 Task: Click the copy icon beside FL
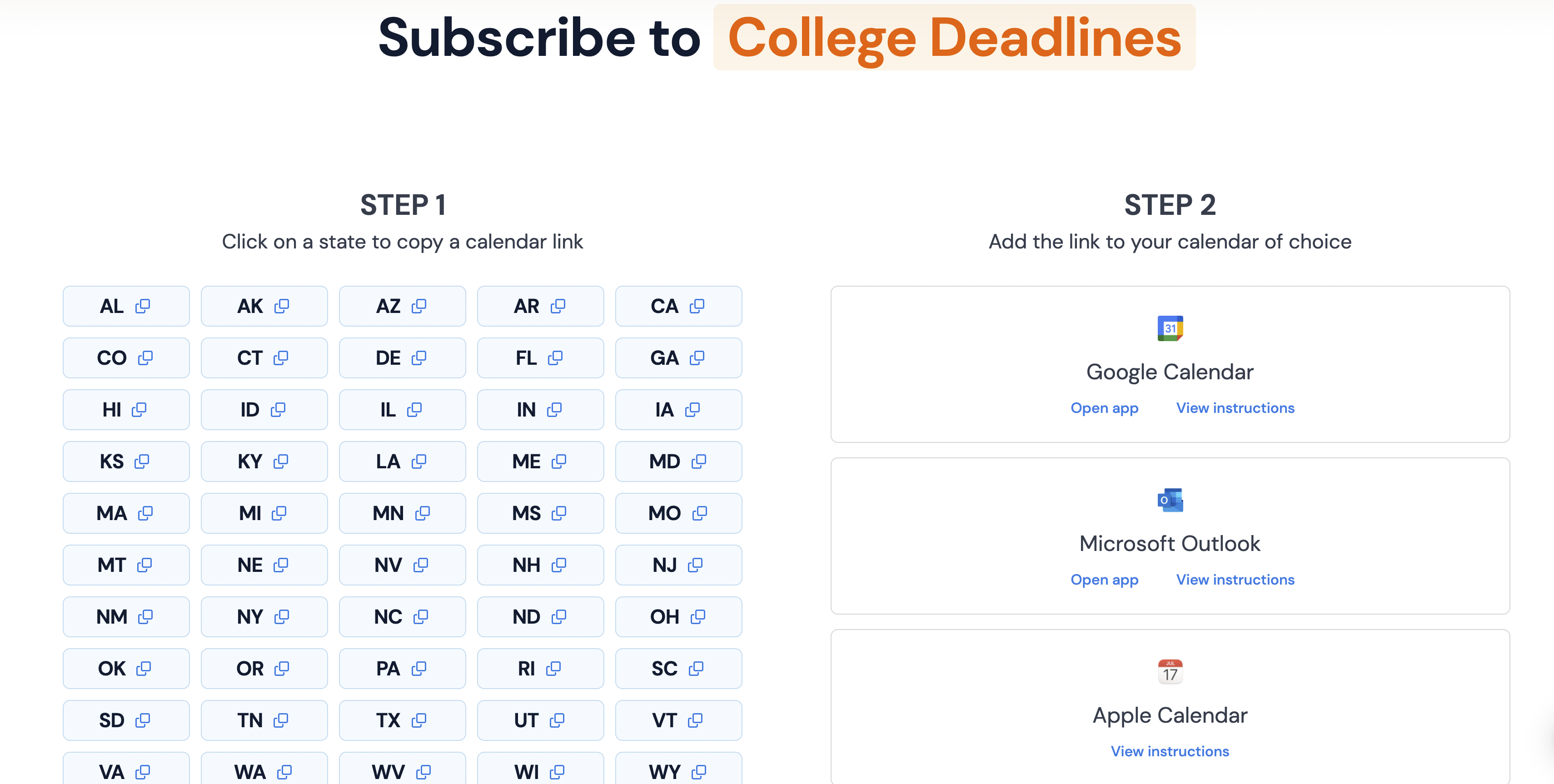[557, 357]
